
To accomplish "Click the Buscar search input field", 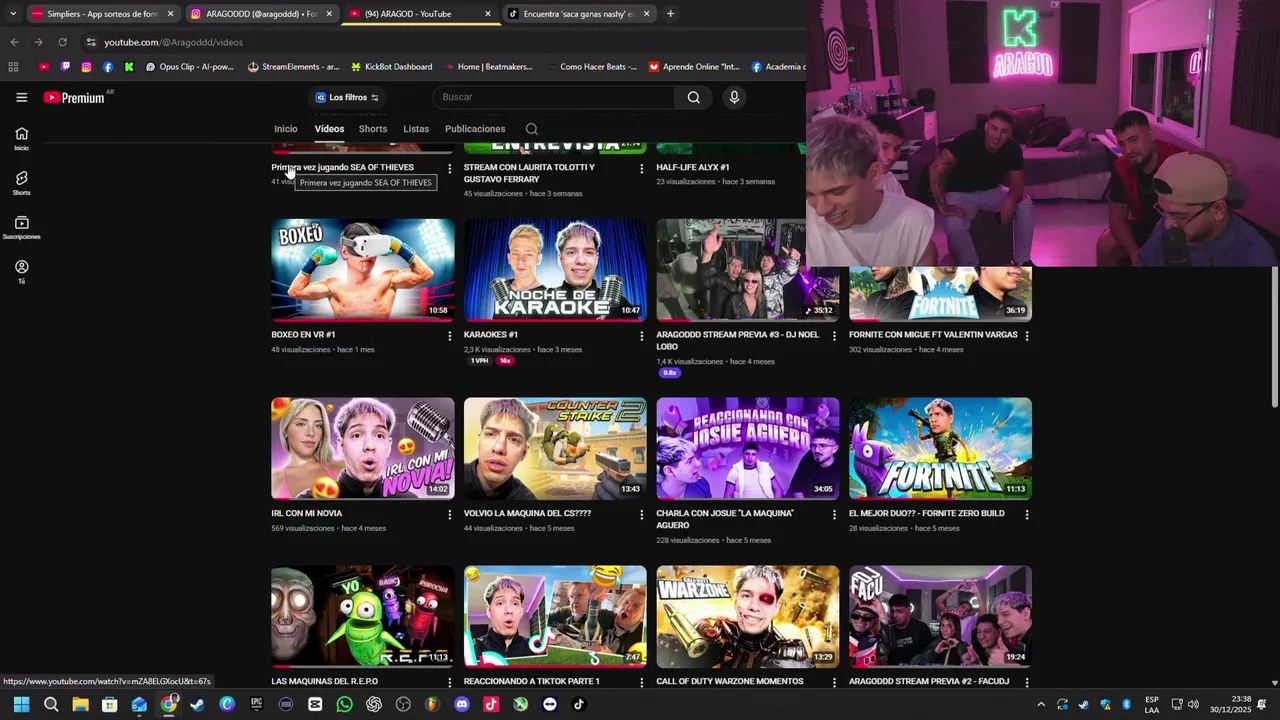I will tap(555, 97).
